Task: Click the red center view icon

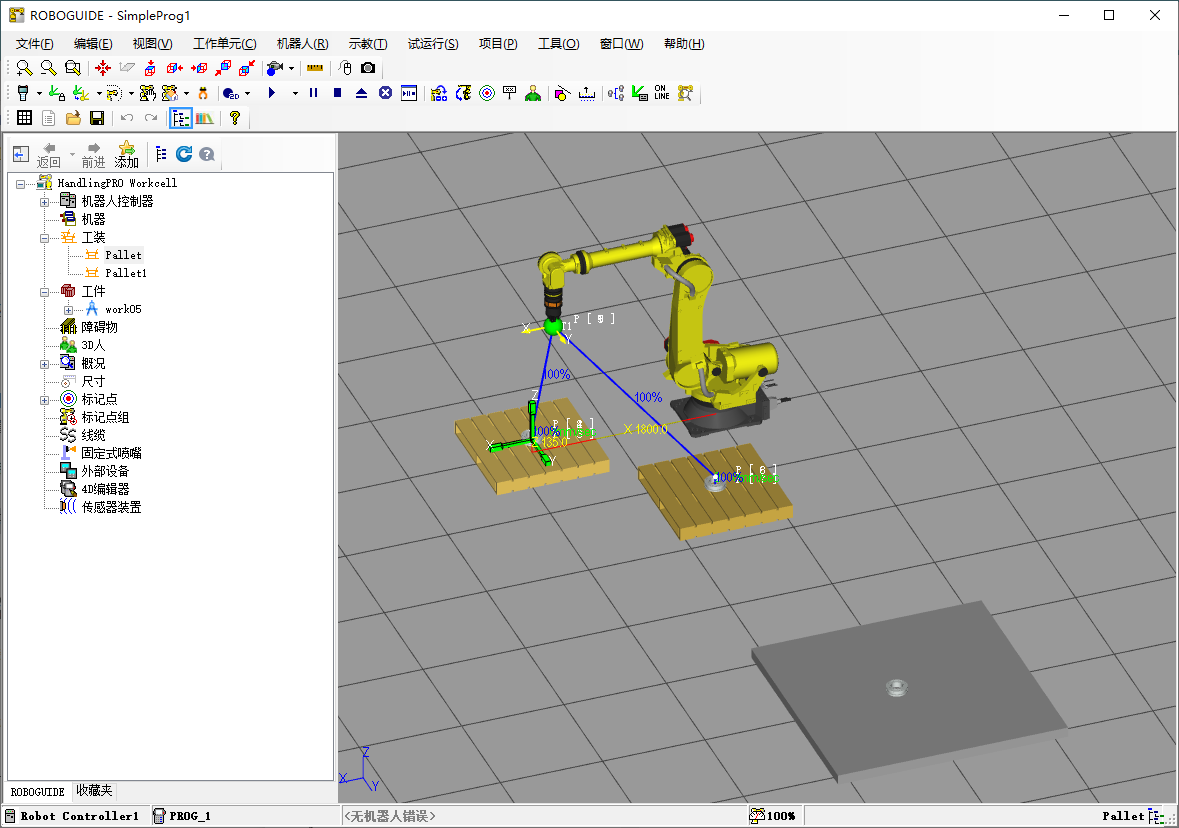Action: (x=103, y=68)
